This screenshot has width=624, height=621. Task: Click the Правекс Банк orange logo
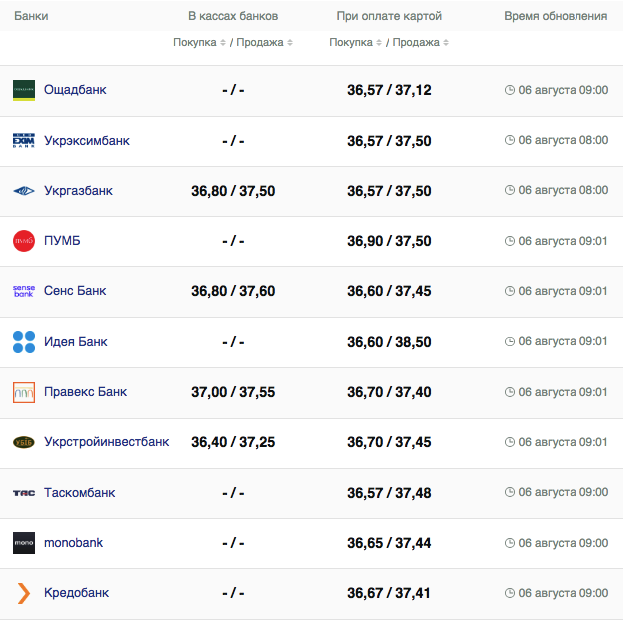tap(24, 392)
